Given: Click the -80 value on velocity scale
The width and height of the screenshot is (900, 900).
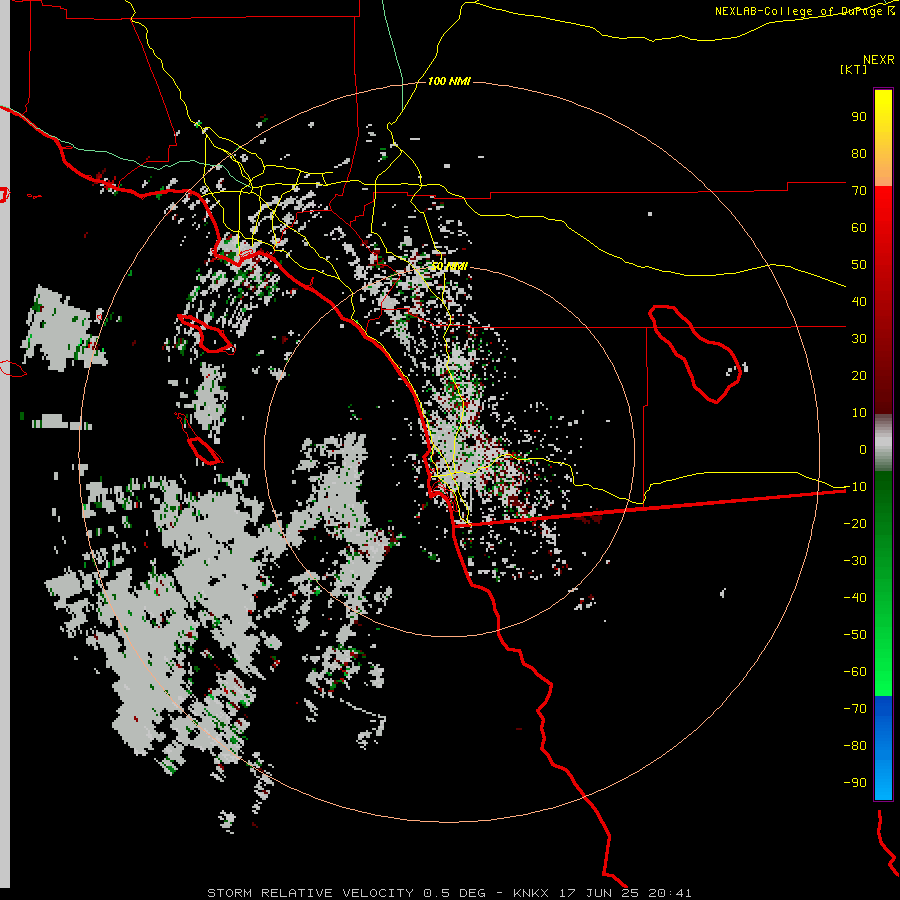Looking at the screenshot, I should click(855, 746).
